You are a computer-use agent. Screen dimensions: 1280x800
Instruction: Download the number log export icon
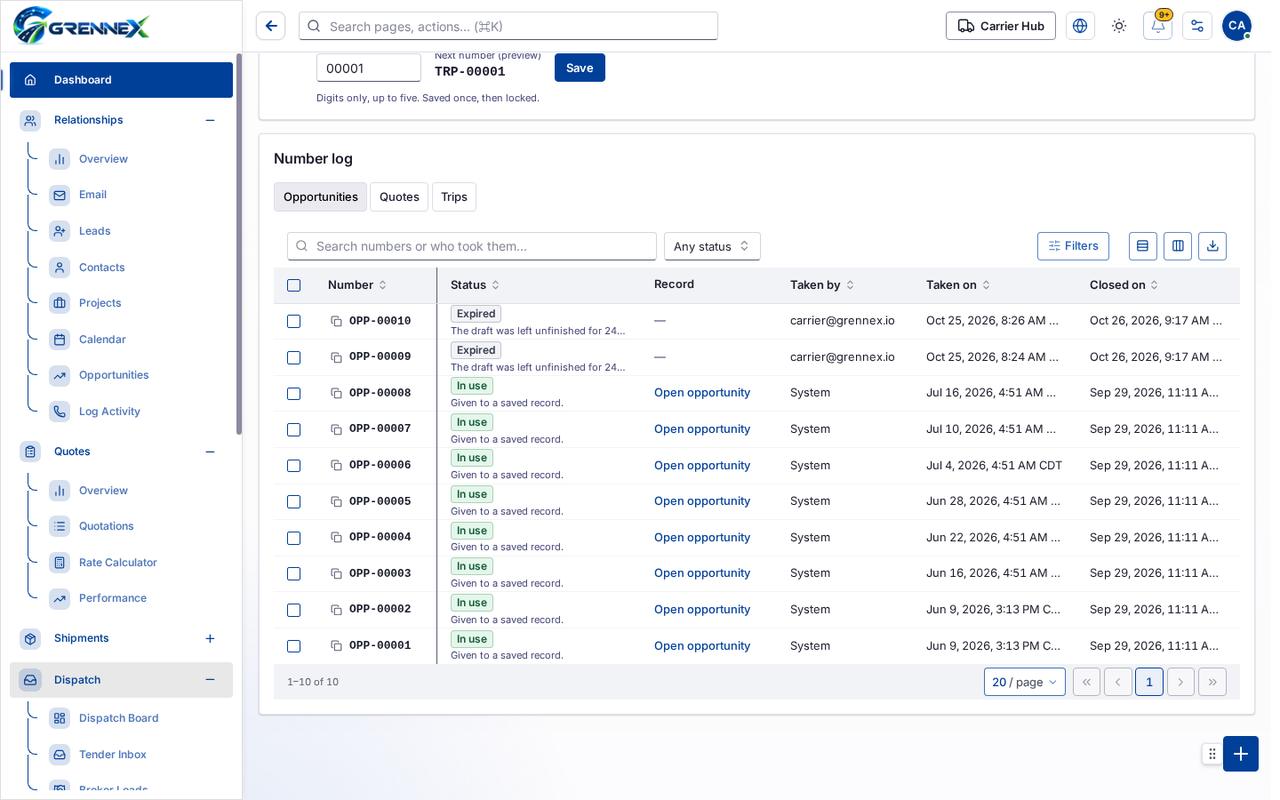[1212, 246]
